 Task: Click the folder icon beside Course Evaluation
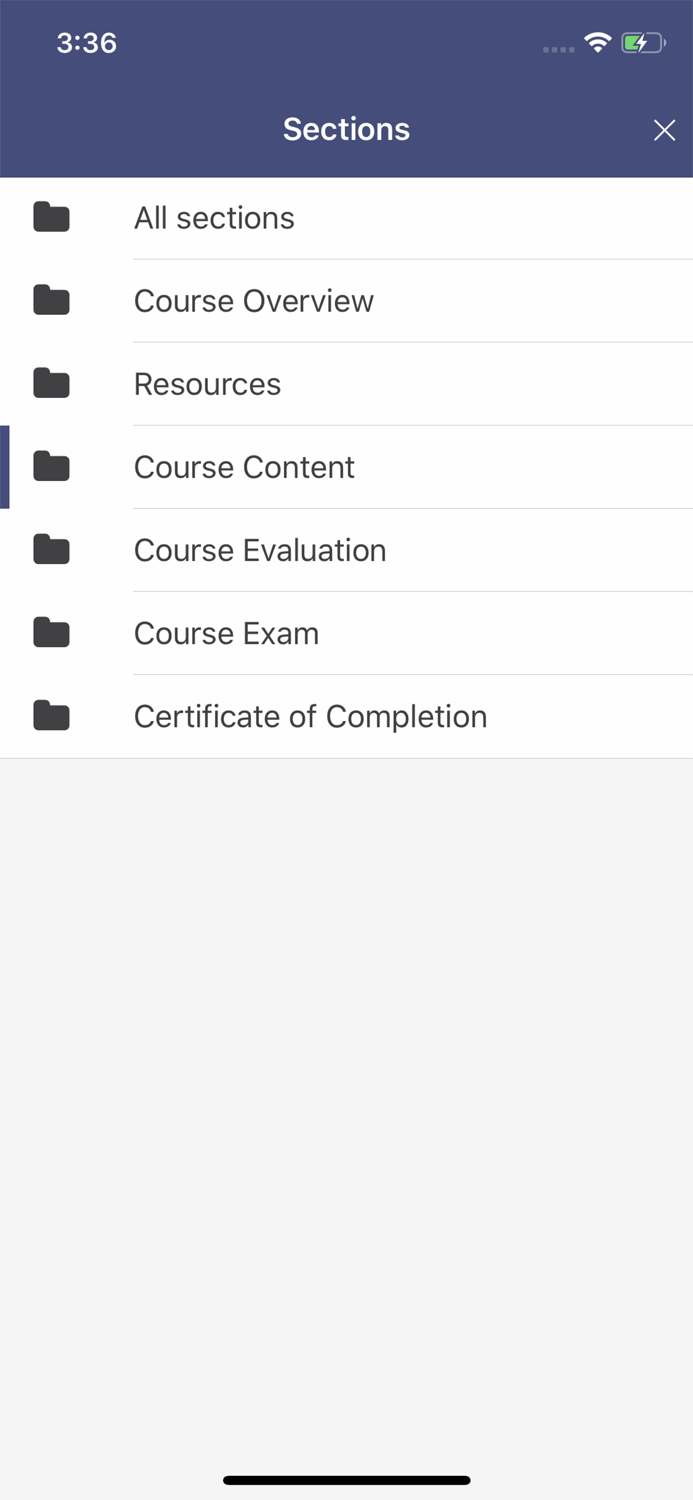pos(51,550)
